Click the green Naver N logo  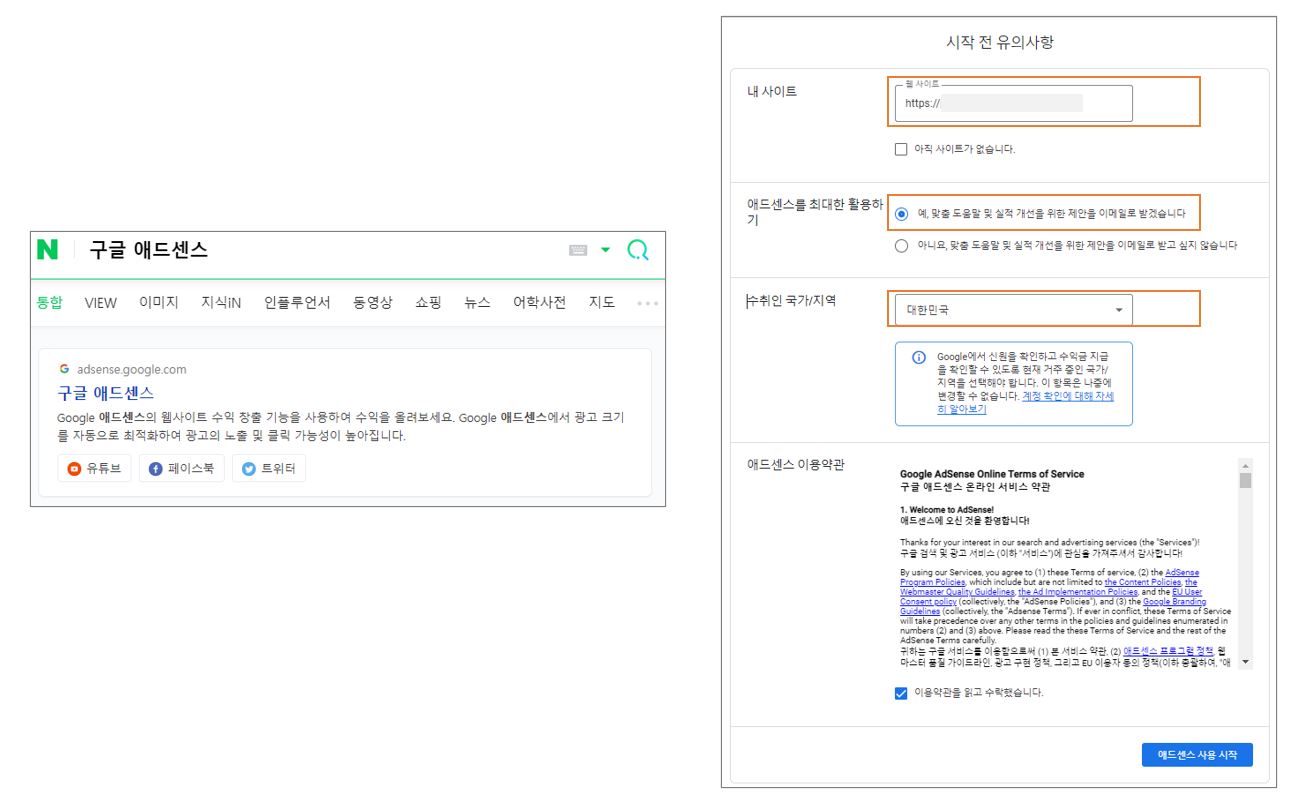click(x=48, y=250)
